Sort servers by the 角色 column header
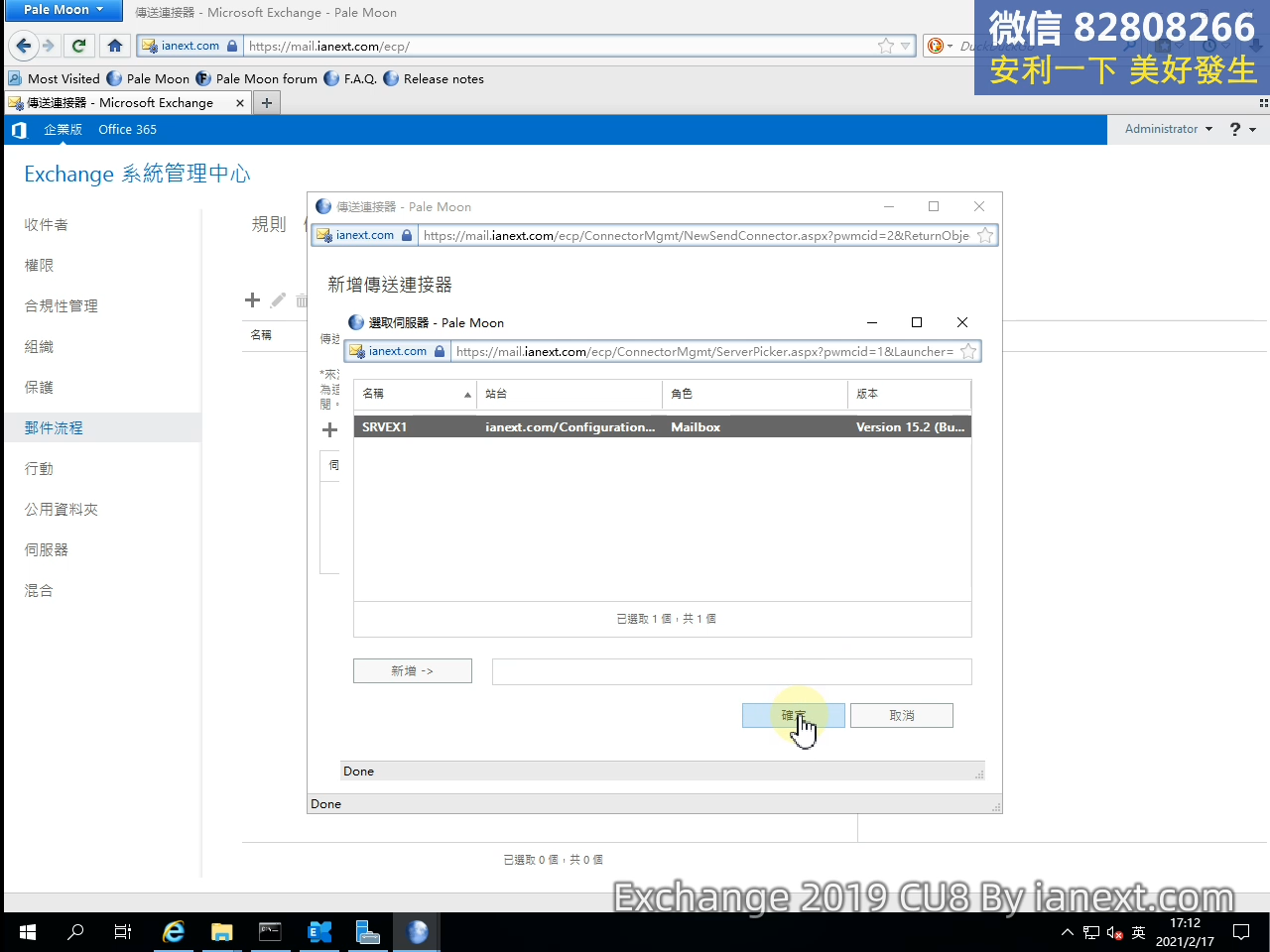 point(755,394)
